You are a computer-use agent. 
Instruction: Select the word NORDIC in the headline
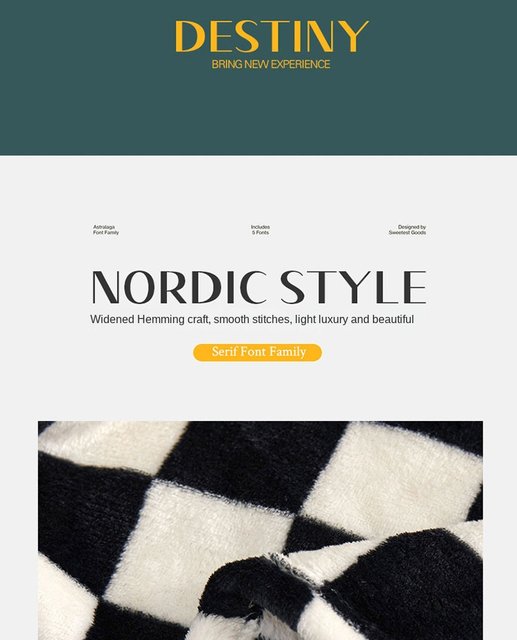point(180,287)
